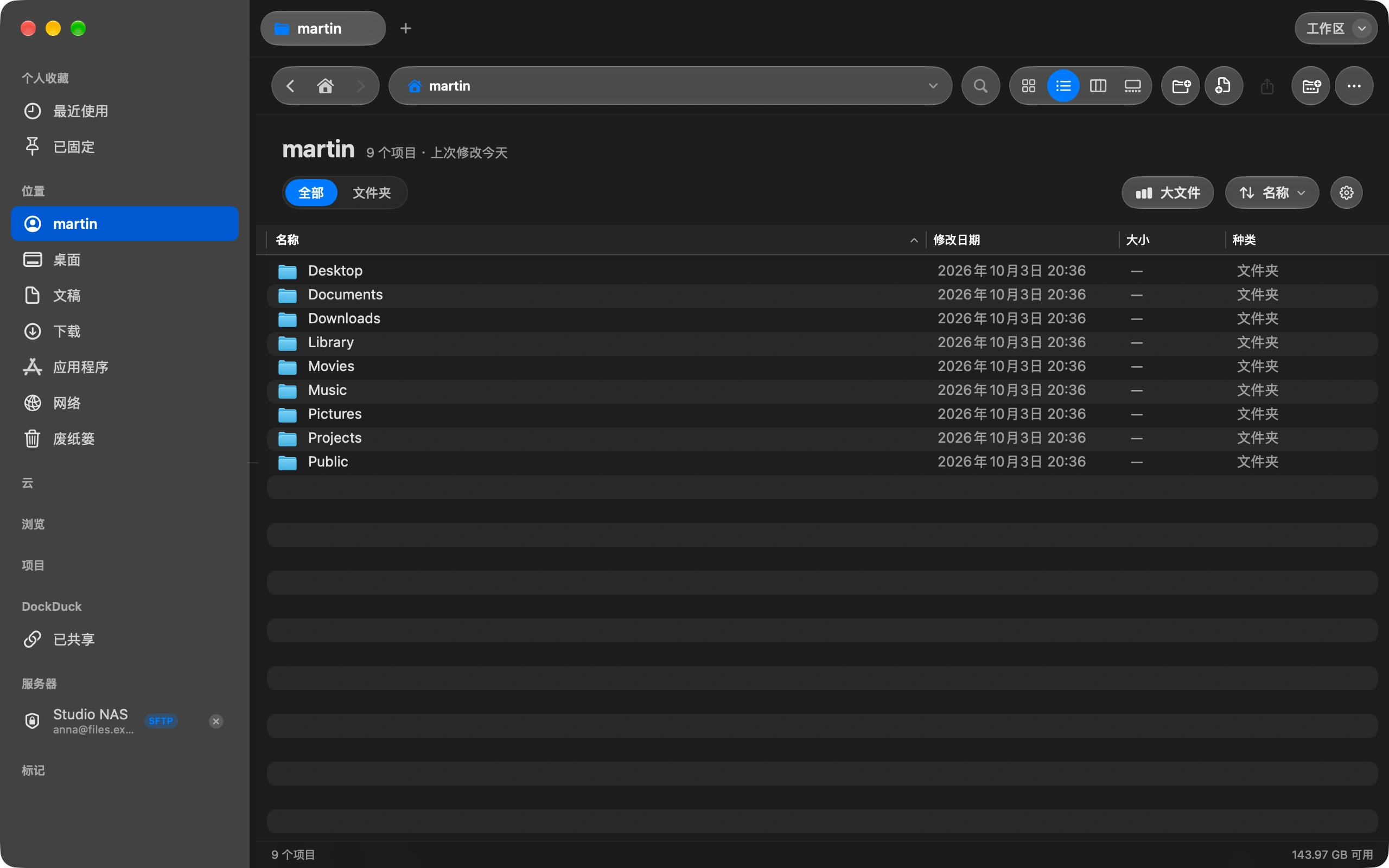Select the Pictures folder row
1389x868 pixels.
tap(822, 414)
